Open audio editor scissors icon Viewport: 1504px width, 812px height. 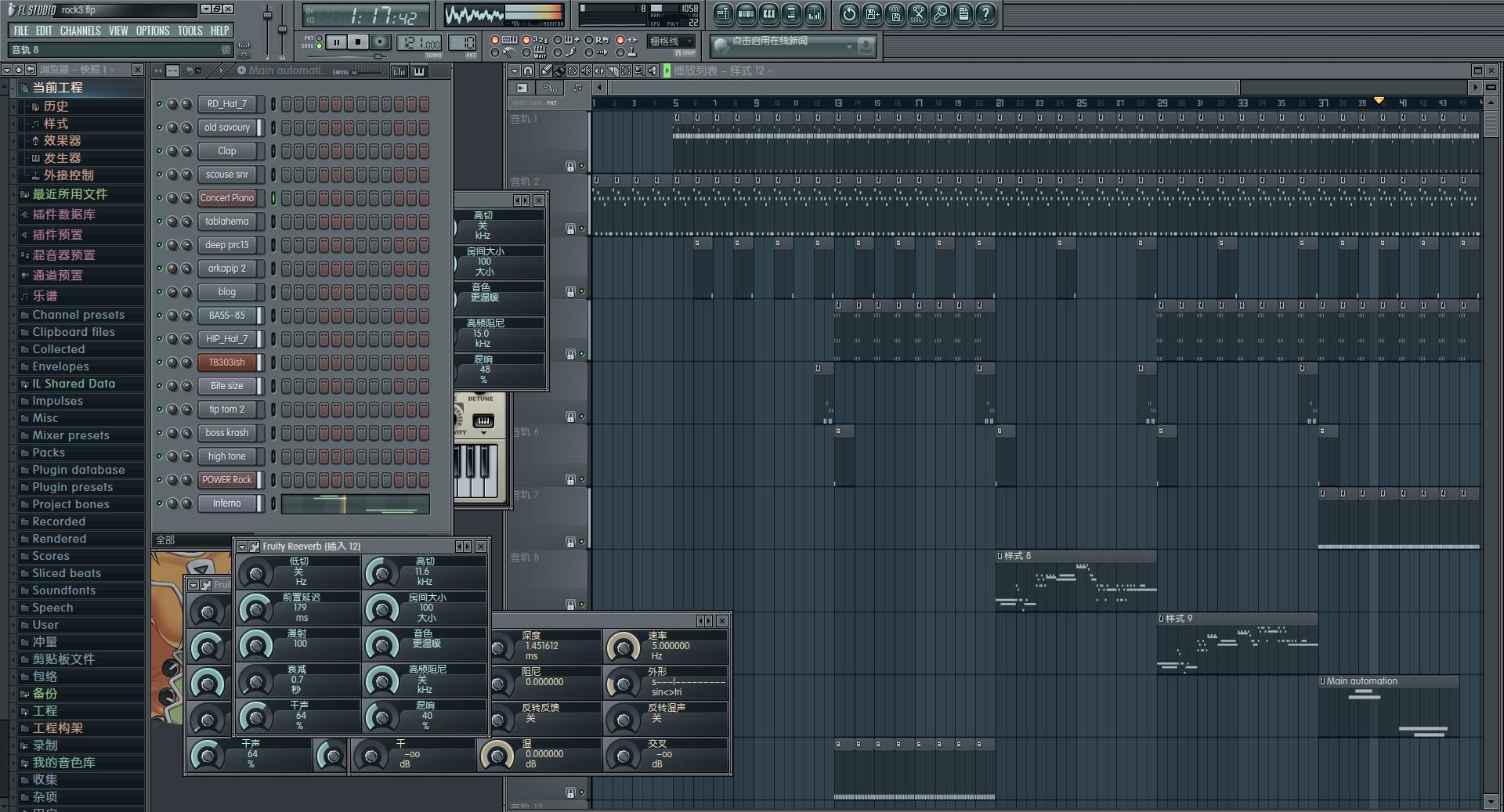917,13
